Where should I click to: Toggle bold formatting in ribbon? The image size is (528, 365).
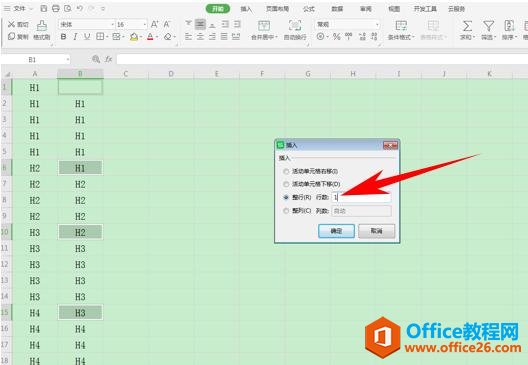63,37
